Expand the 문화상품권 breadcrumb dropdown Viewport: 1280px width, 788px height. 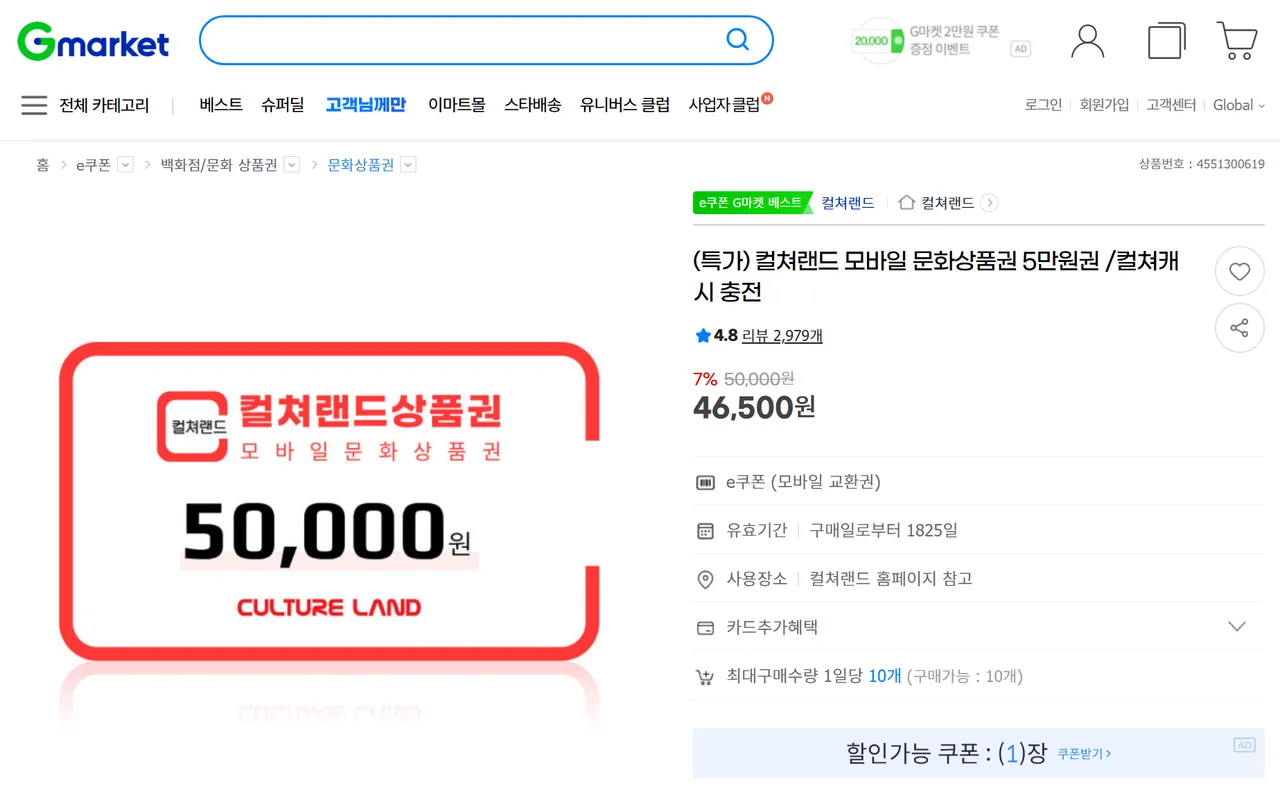click(x=408, y=165)
